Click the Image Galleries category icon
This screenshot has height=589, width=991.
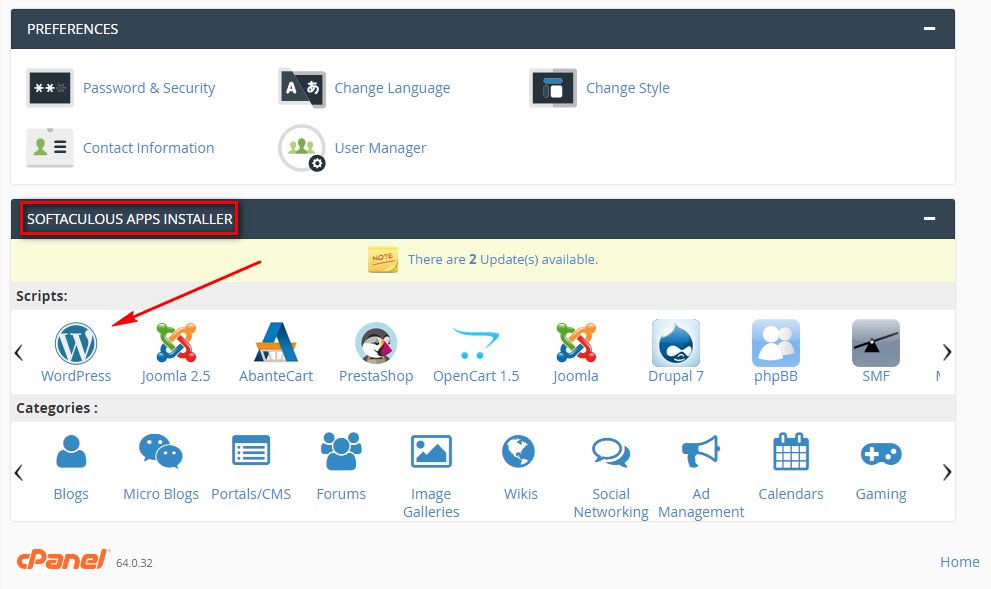tap(431, 451)
